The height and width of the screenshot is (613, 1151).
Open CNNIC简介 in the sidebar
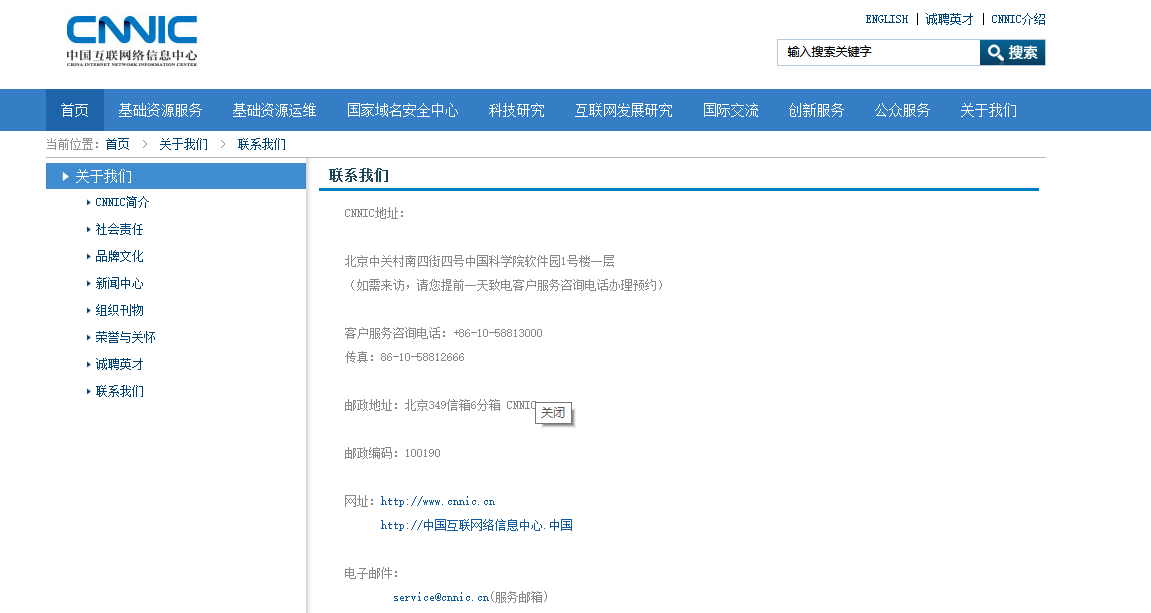click(x=122, y=202)
